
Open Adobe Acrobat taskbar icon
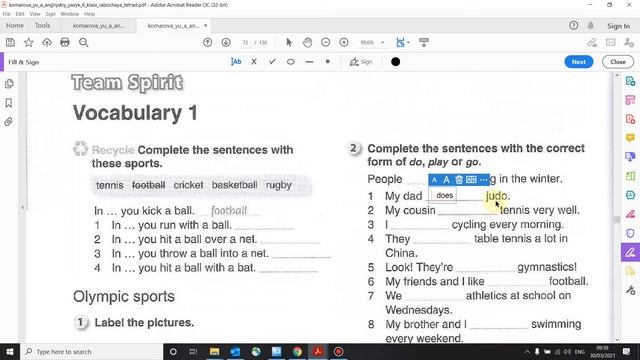pos(318,351)
